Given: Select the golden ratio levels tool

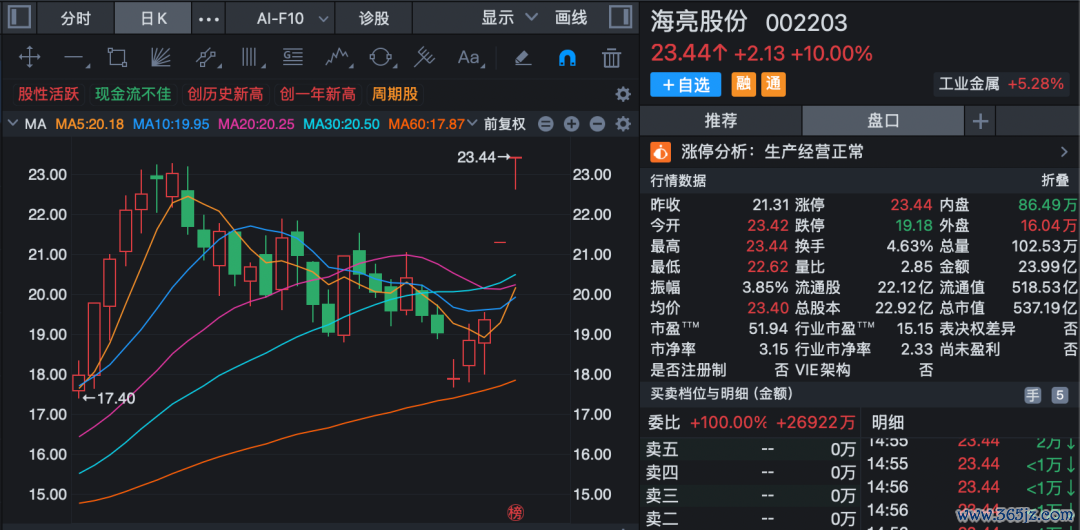Looking at the screenshot, I should click(x=293, y=57).
